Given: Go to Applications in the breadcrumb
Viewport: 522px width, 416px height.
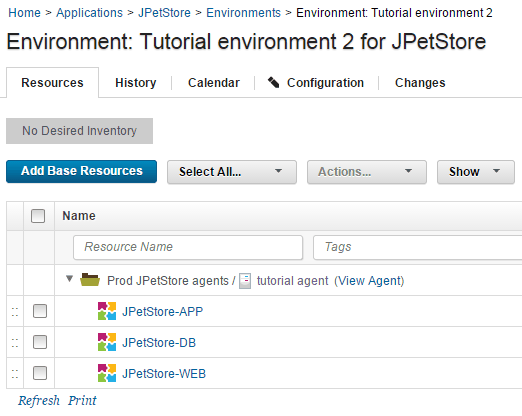Looking at the screenshot, I should (89, 13).
